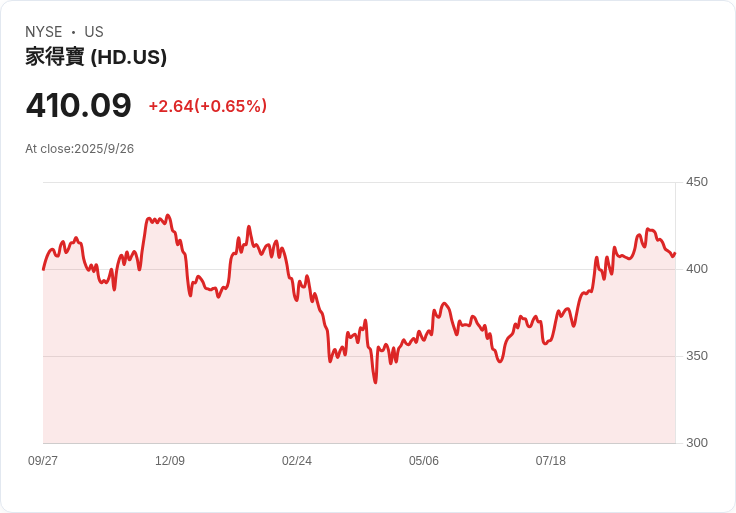Select the 09/27 date on the x-axis
Screen dimensions: 736x513
[43, 461]
